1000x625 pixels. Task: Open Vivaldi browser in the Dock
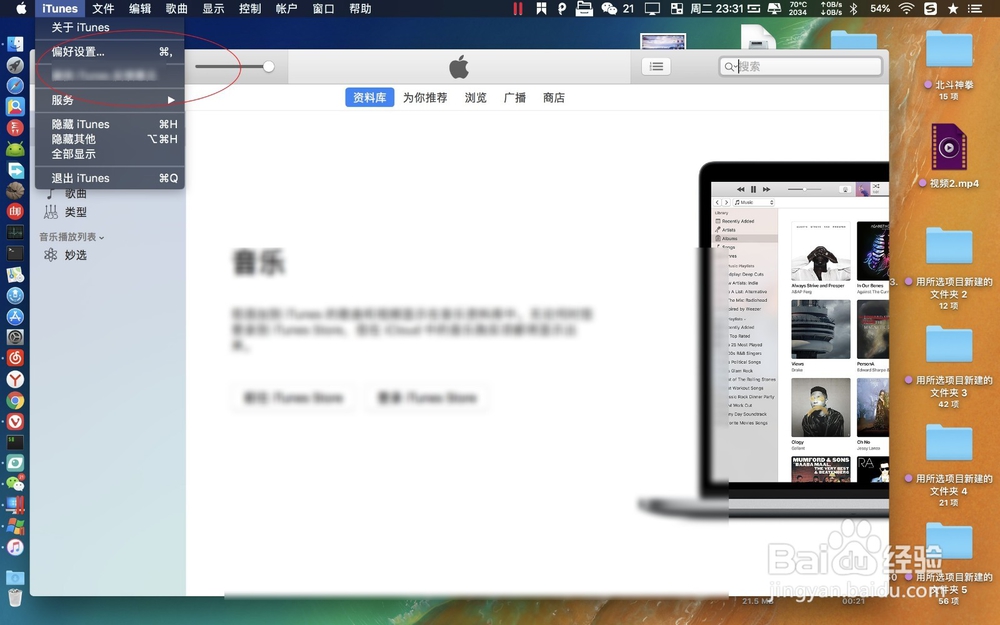click(15, 421)
